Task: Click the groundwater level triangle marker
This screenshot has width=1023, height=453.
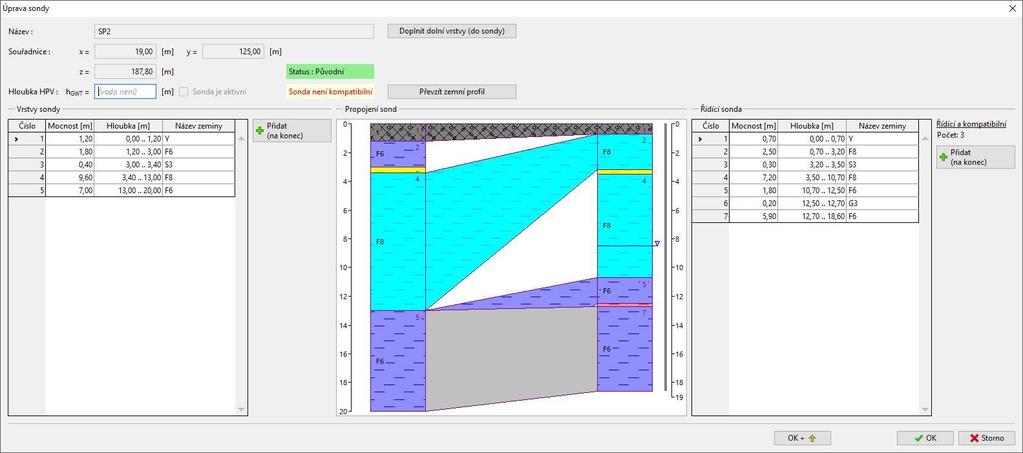Action: point(657,243)
